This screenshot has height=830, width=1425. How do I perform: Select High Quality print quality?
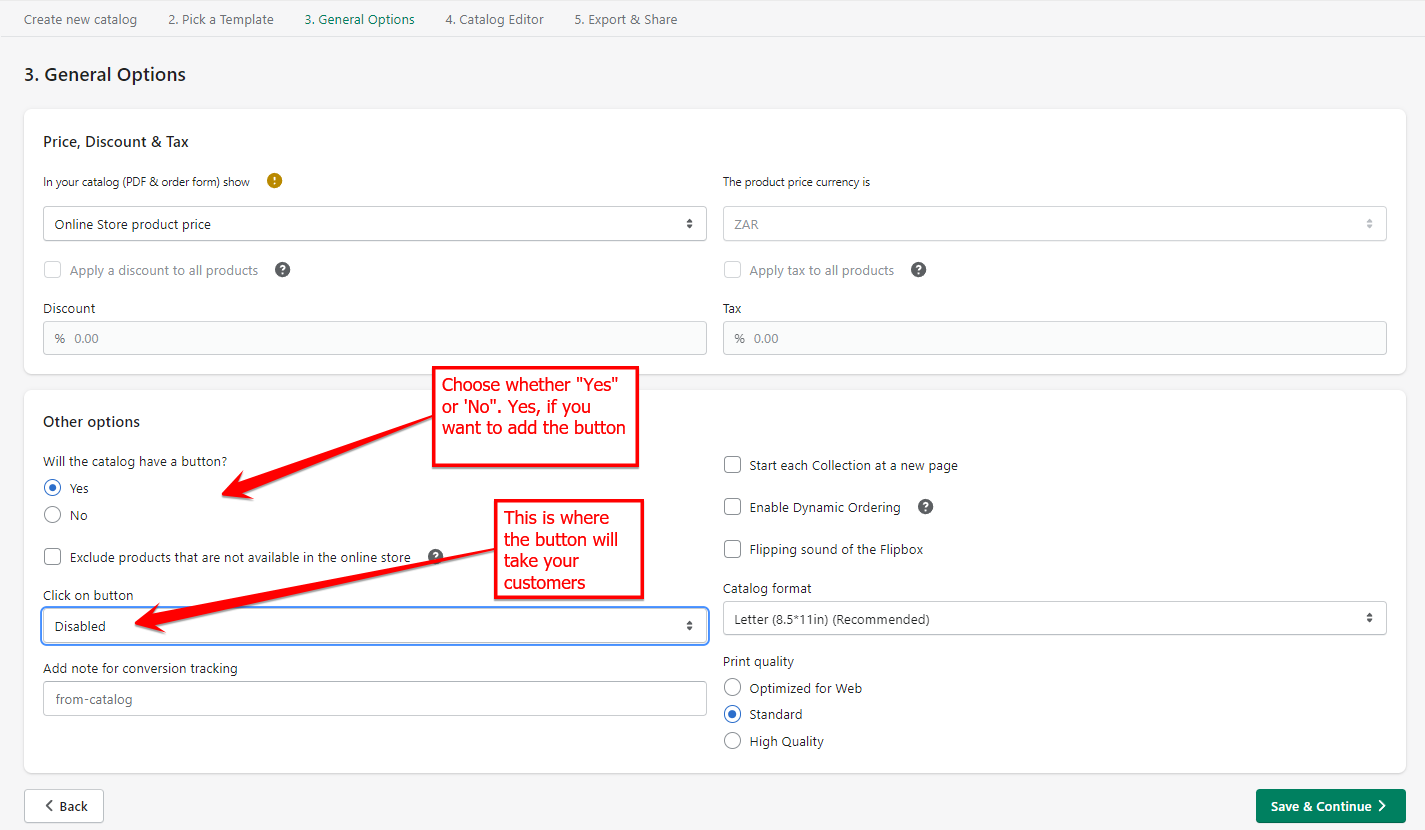click(733, 741)
